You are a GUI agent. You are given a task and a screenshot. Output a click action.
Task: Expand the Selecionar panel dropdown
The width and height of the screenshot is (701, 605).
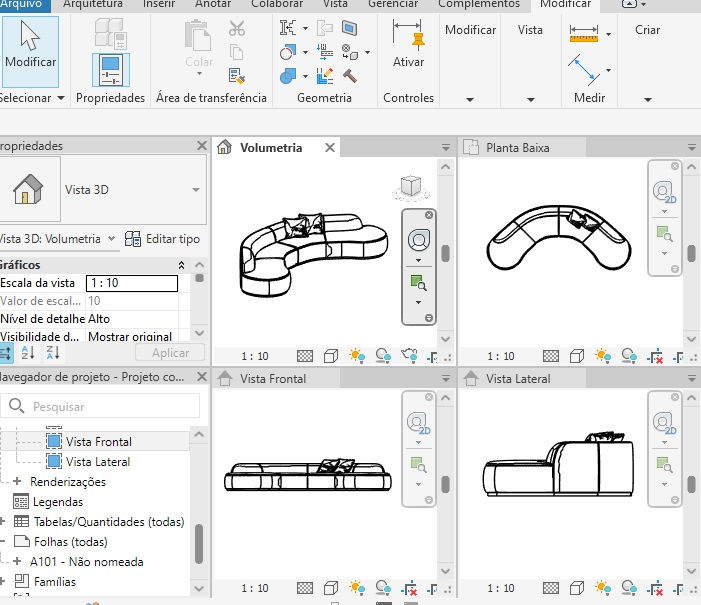pos(61,97)
